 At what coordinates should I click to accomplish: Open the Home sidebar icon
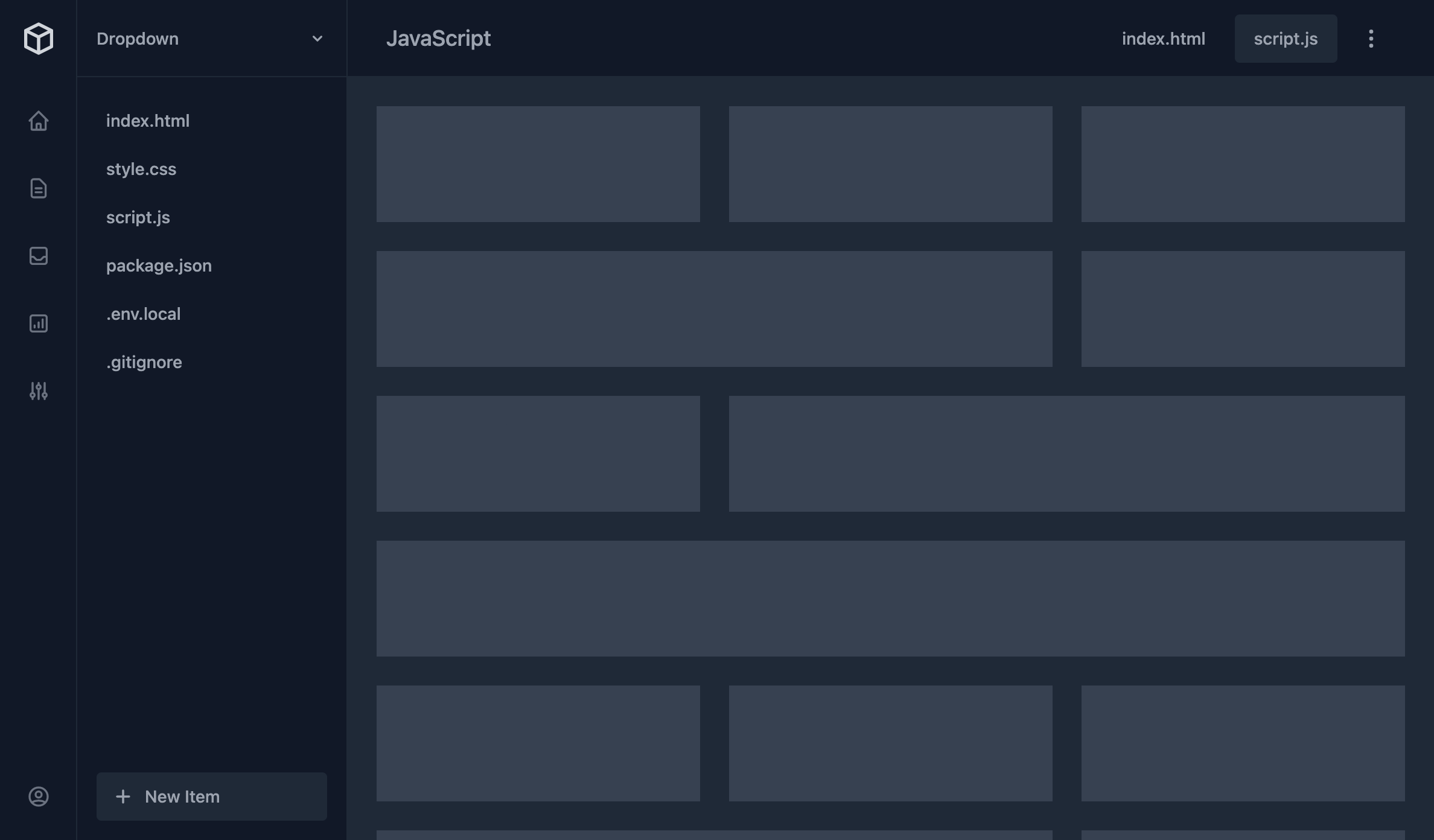click(39, 121)
